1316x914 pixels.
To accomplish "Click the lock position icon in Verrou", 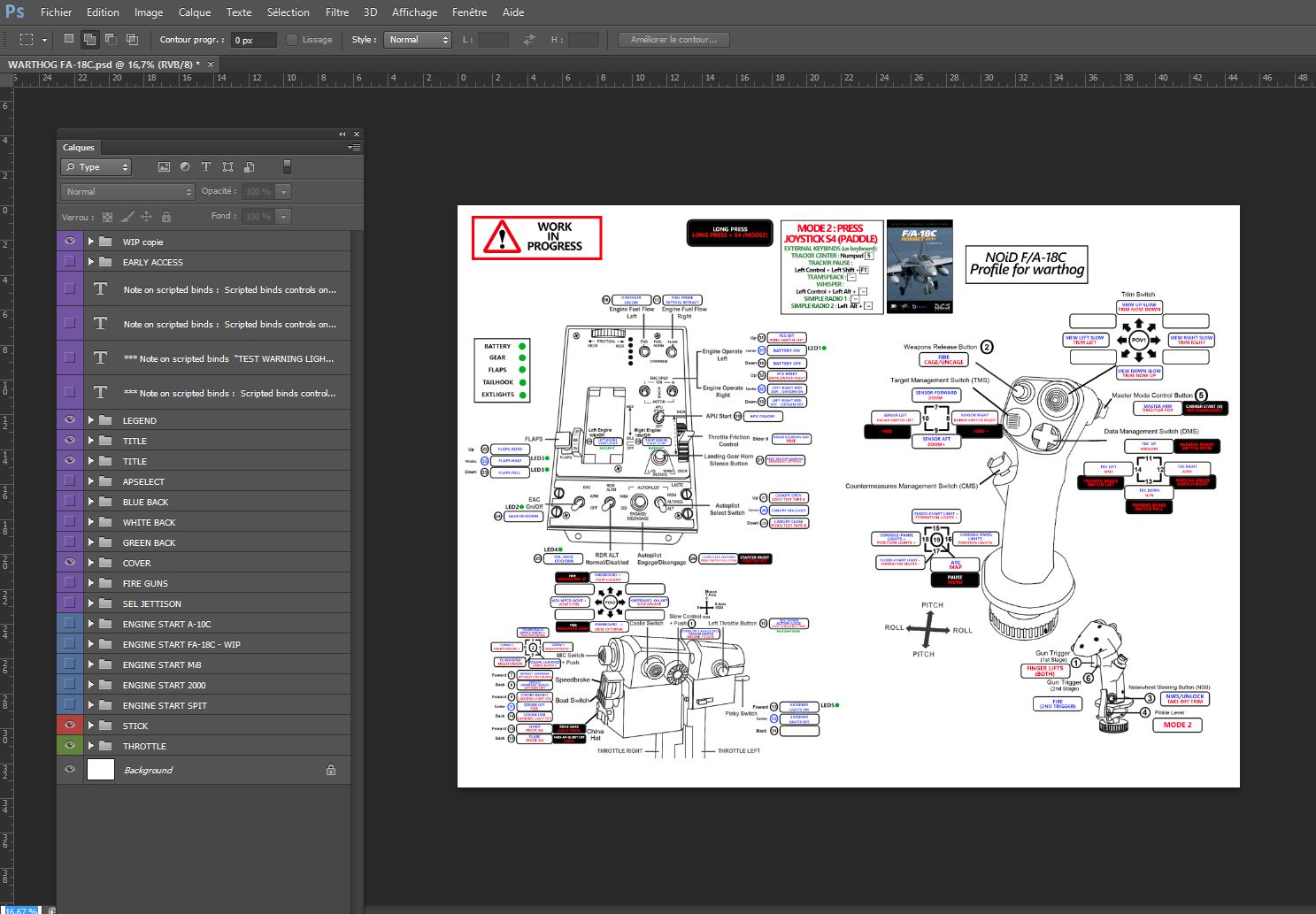I will tap(147, 217).
